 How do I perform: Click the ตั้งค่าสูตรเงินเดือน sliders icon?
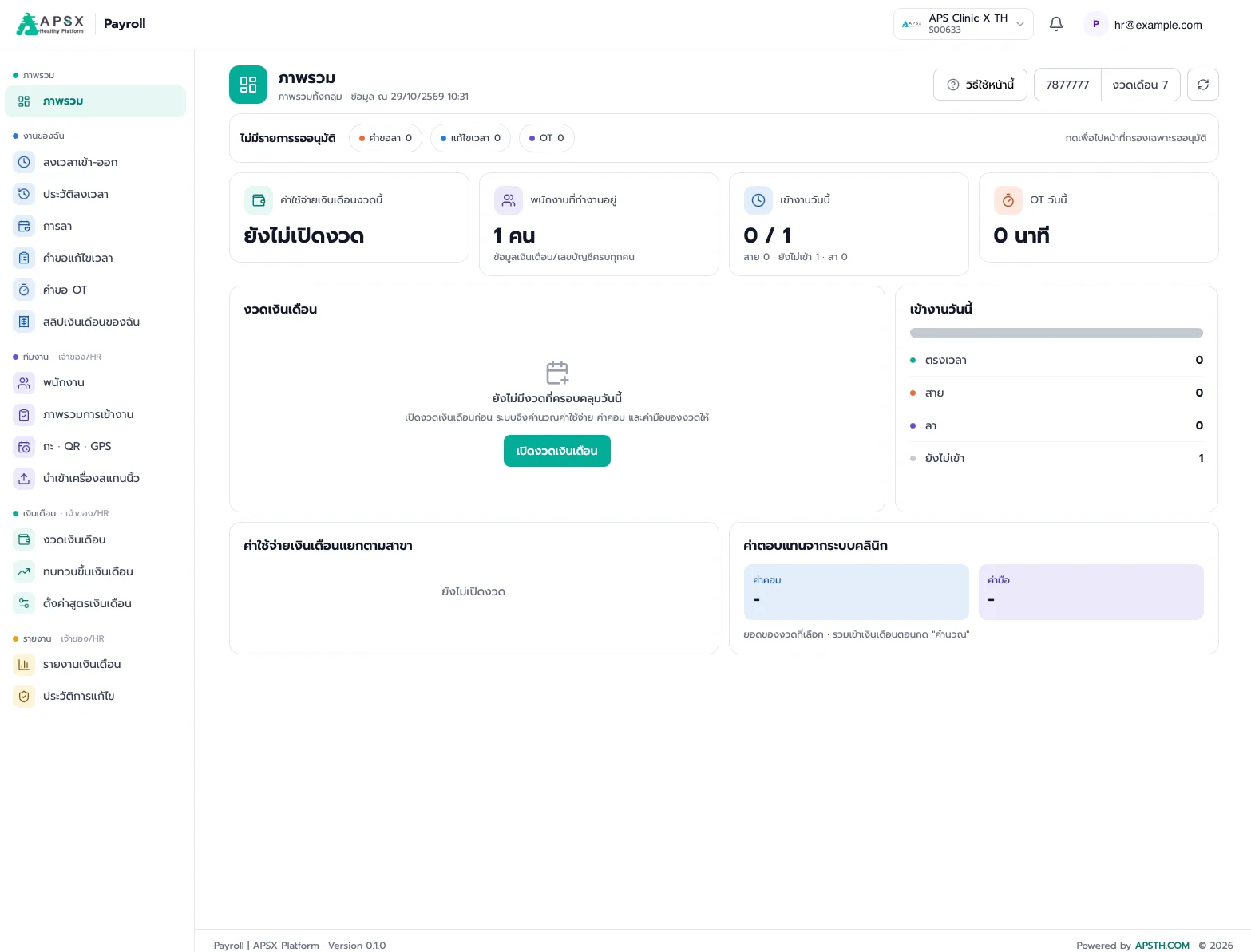pos(24,603)
